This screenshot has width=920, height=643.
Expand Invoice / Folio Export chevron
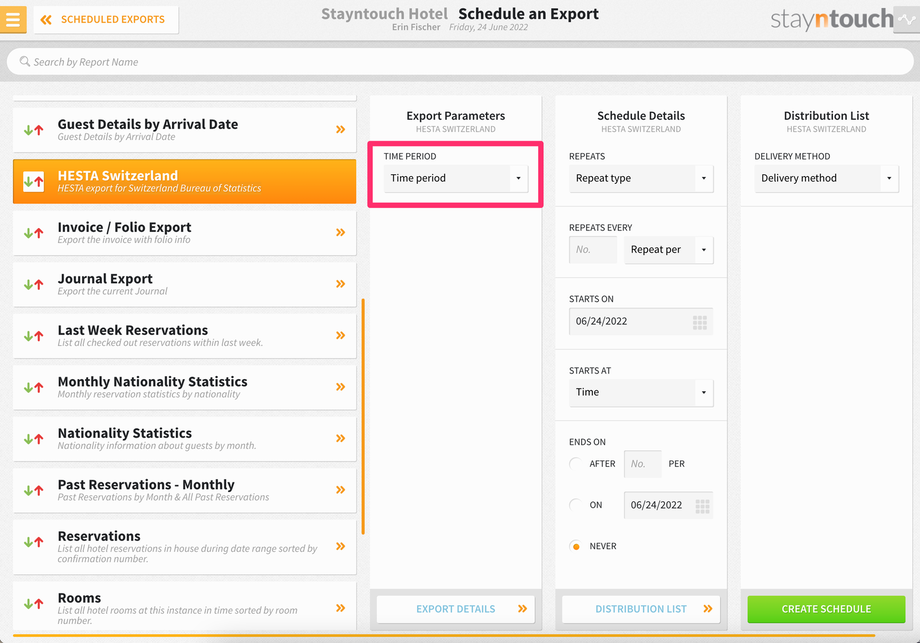click(x=340, y=232)
